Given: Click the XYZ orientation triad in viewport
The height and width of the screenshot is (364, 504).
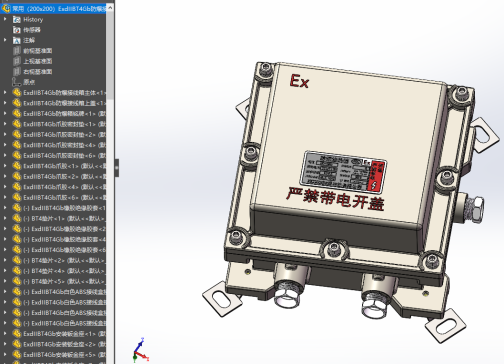Looking at the screenshot, I should tap(140, 350).
